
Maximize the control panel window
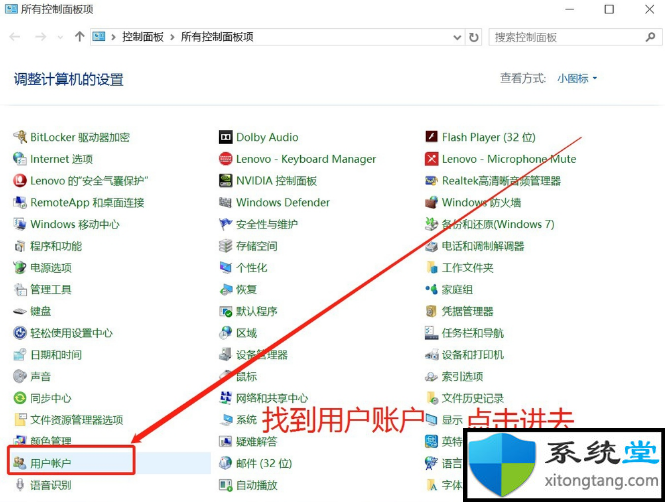pos(609,9)
